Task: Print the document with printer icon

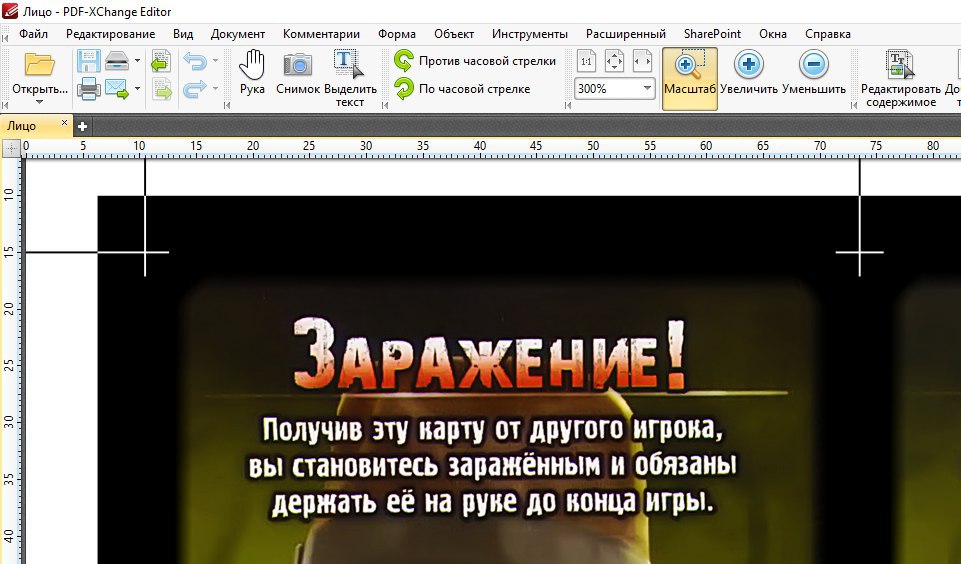Action: 89,89
